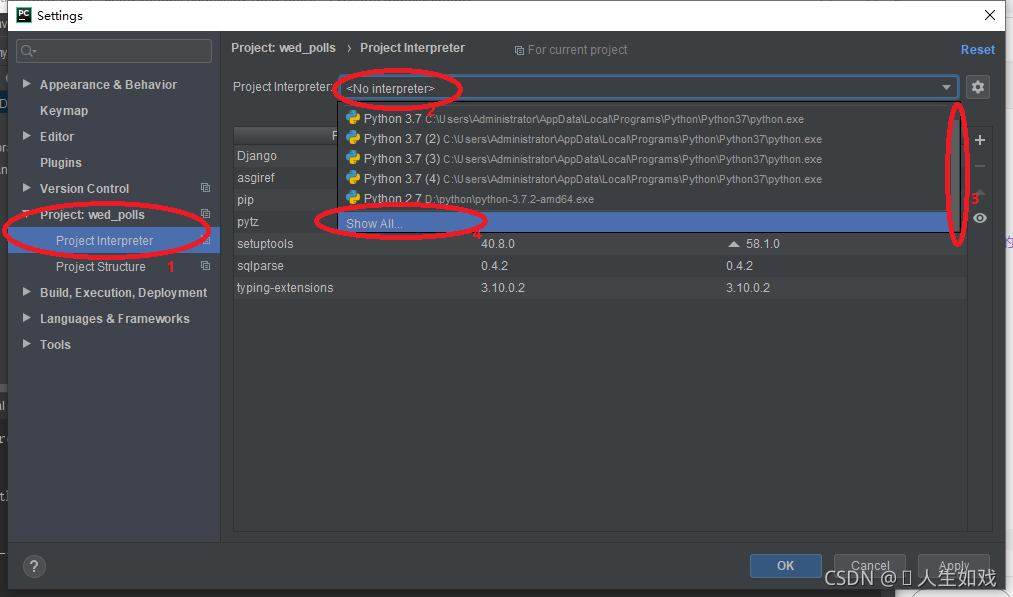
Task: Toggle the eye icon for early releases
Action: [x=979, y=218]
